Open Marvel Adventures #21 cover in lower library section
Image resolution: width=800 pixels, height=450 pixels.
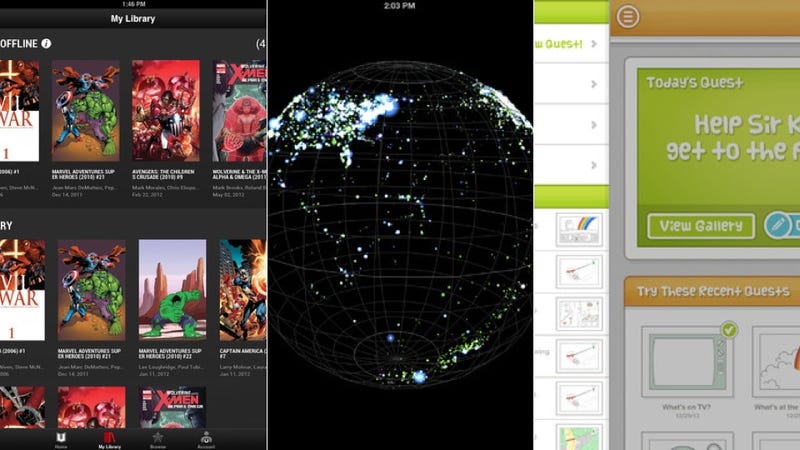pos(92,290)
